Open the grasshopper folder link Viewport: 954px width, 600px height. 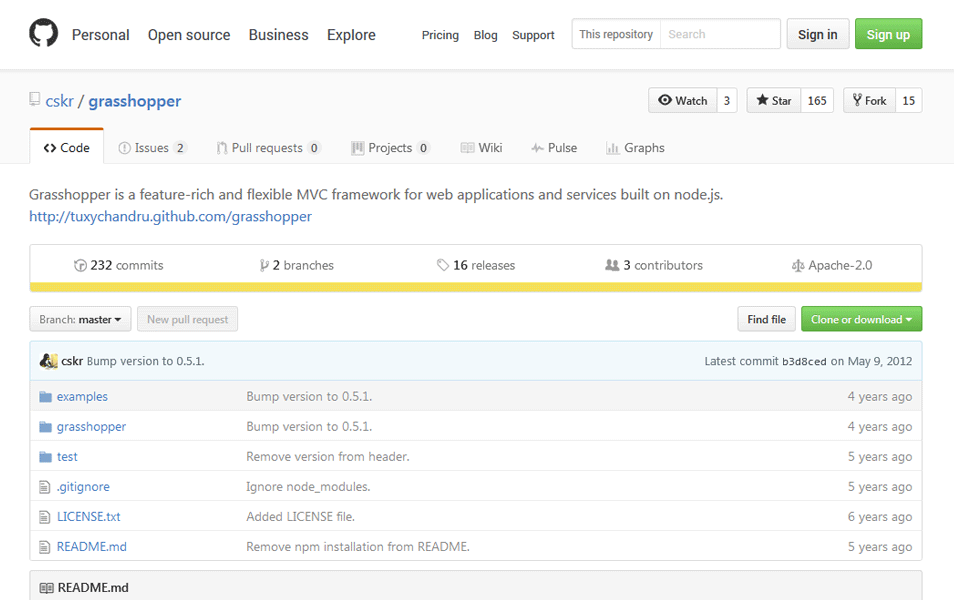coord(91,427)
